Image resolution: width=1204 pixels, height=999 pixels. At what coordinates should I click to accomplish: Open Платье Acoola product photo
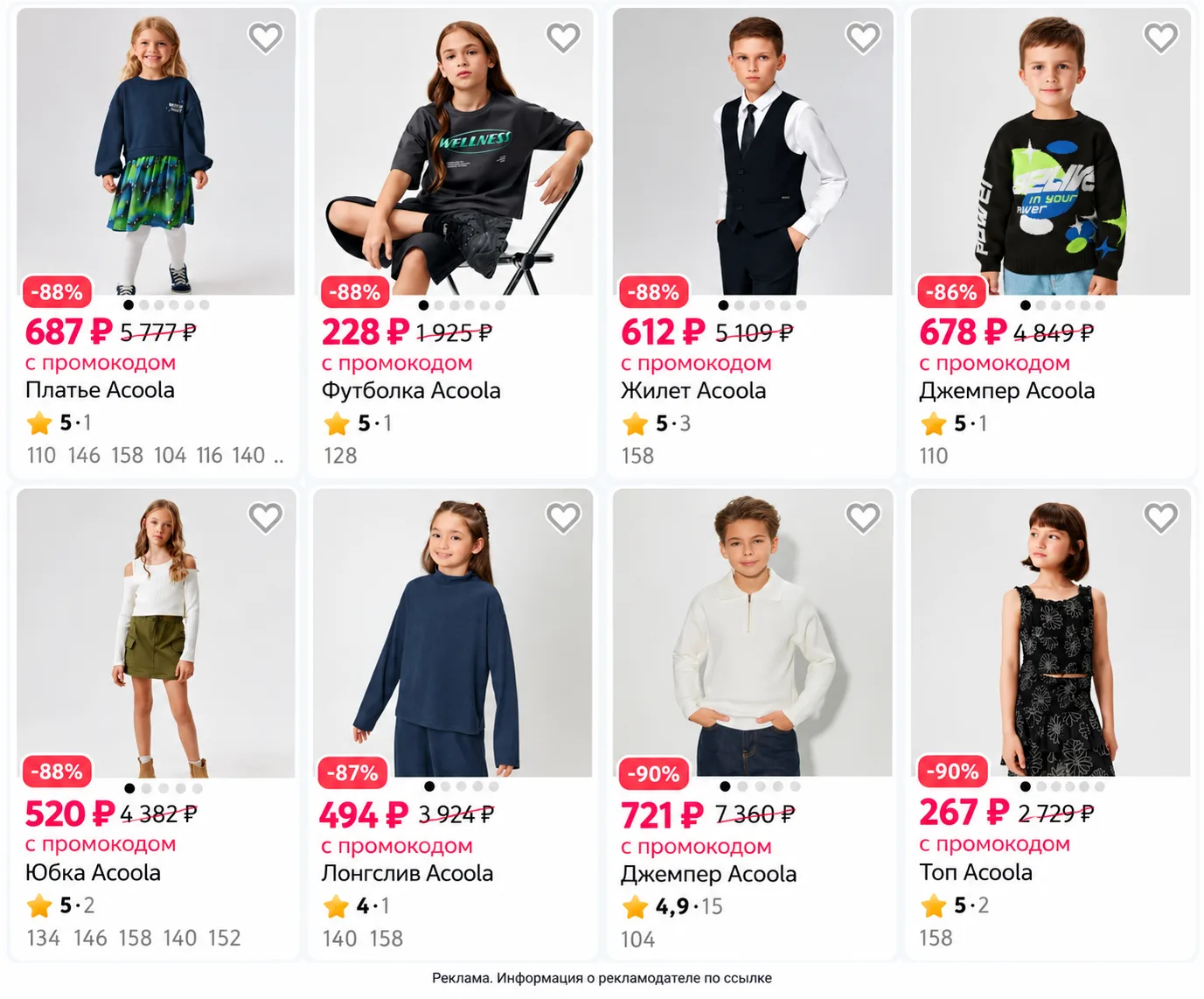coord(156,151)
